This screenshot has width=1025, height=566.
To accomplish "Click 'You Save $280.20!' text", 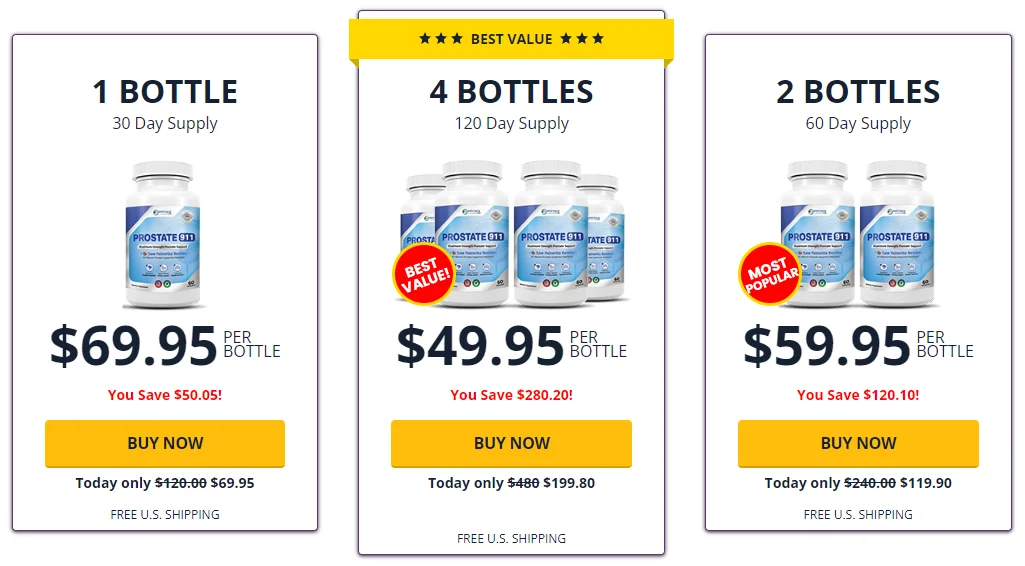I will 511,395.
